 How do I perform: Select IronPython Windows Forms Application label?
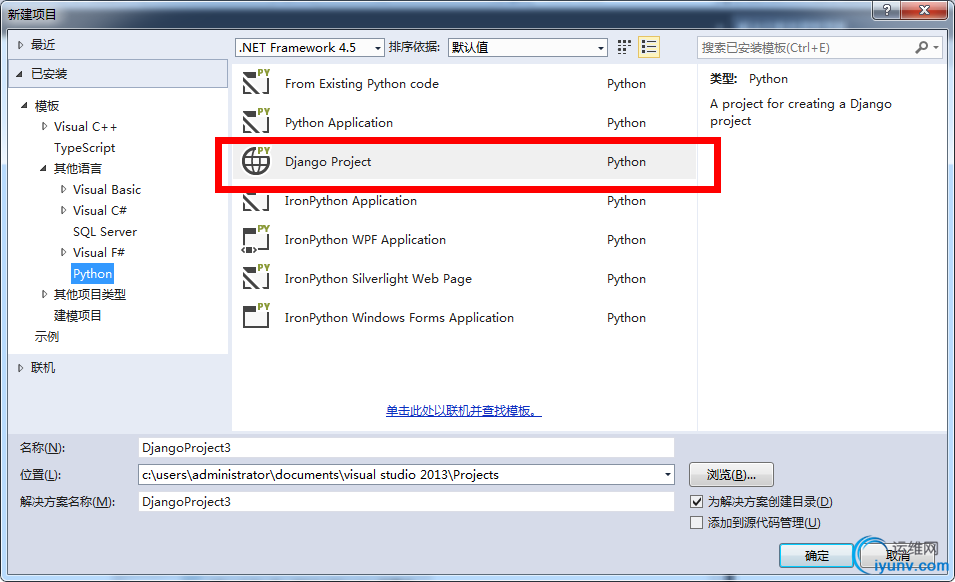(x=399, y=317)
